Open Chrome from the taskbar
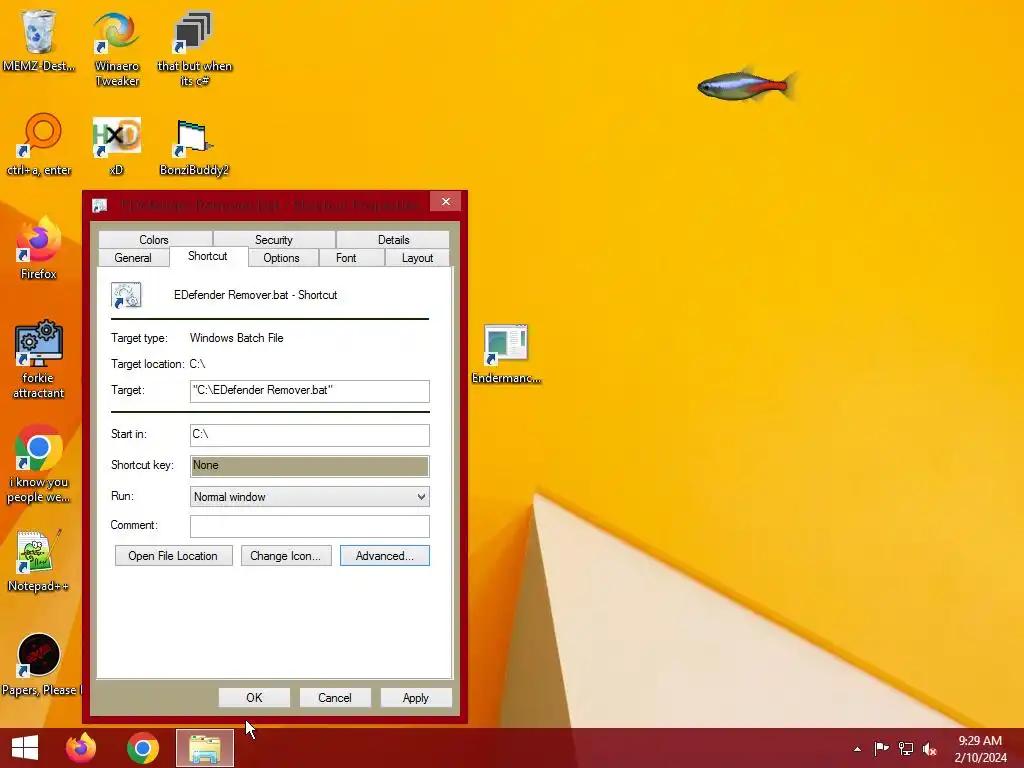1024x768 pixels. click(x=143, y=748)
